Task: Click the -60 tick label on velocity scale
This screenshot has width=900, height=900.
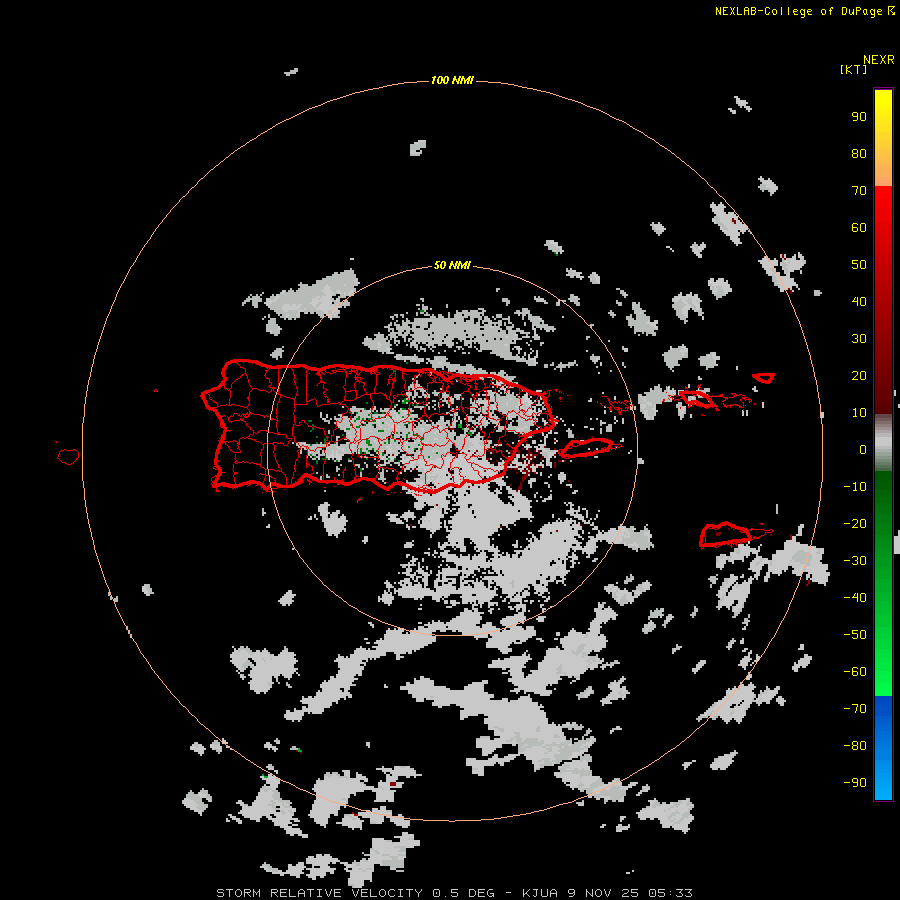Action: point(855,672)
